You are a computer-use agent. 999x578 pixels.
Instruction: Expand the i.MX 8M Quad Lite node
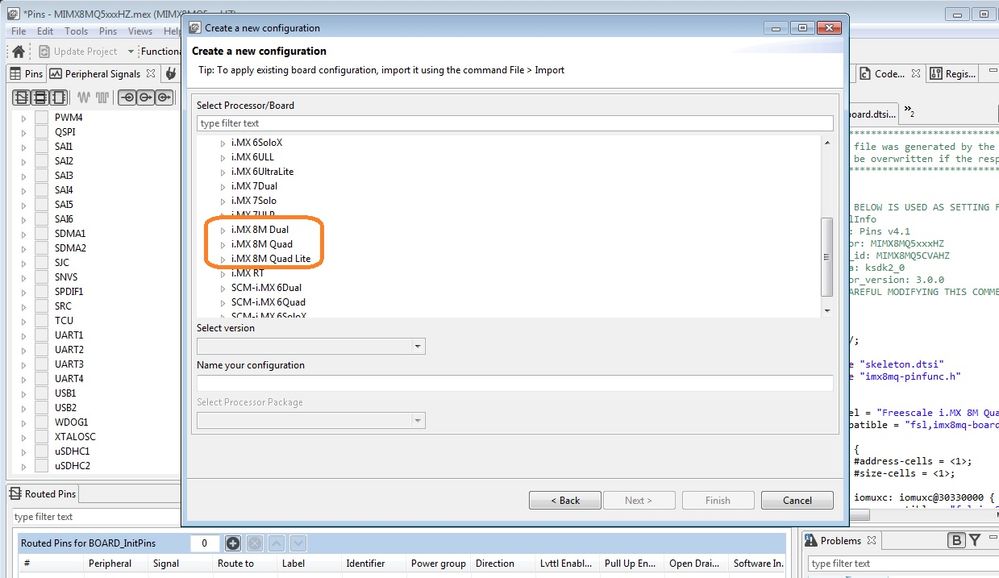[222, 260]
